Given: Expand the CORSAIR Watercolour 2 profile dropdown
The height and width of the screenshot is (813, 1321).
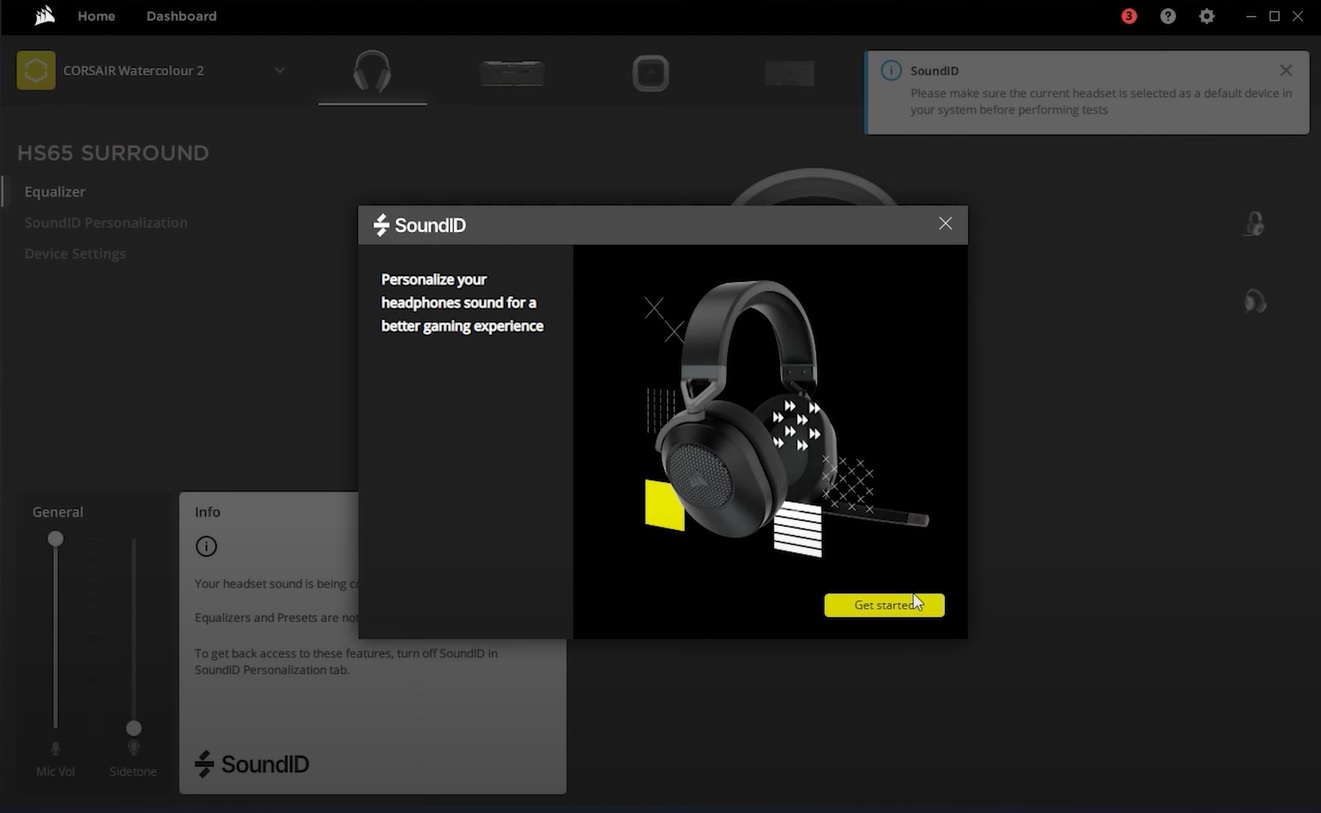Looking at the screenshot, I should (280, 70).
